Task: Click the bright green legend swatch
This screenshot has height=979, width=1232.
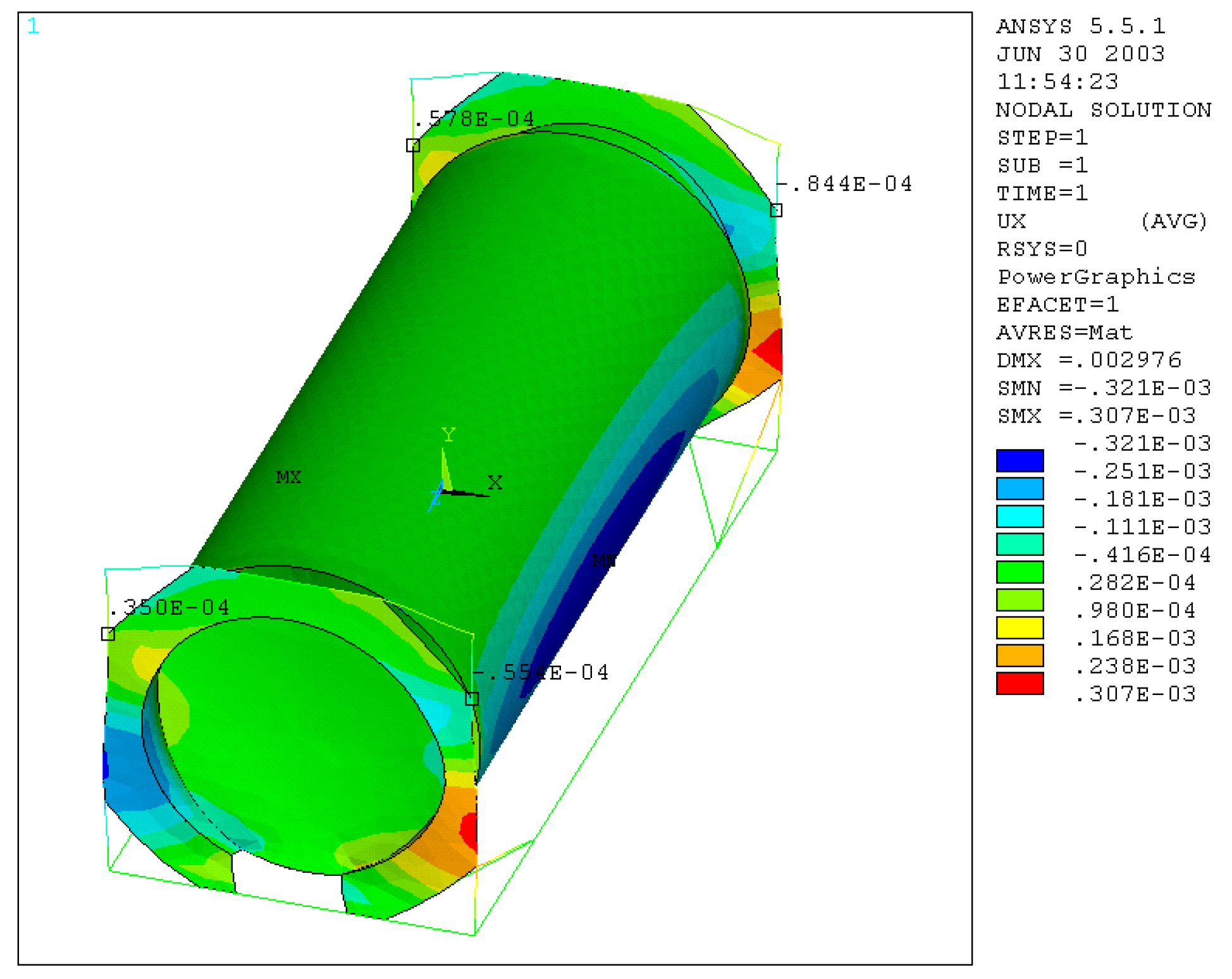Action: pos(1019,572)
